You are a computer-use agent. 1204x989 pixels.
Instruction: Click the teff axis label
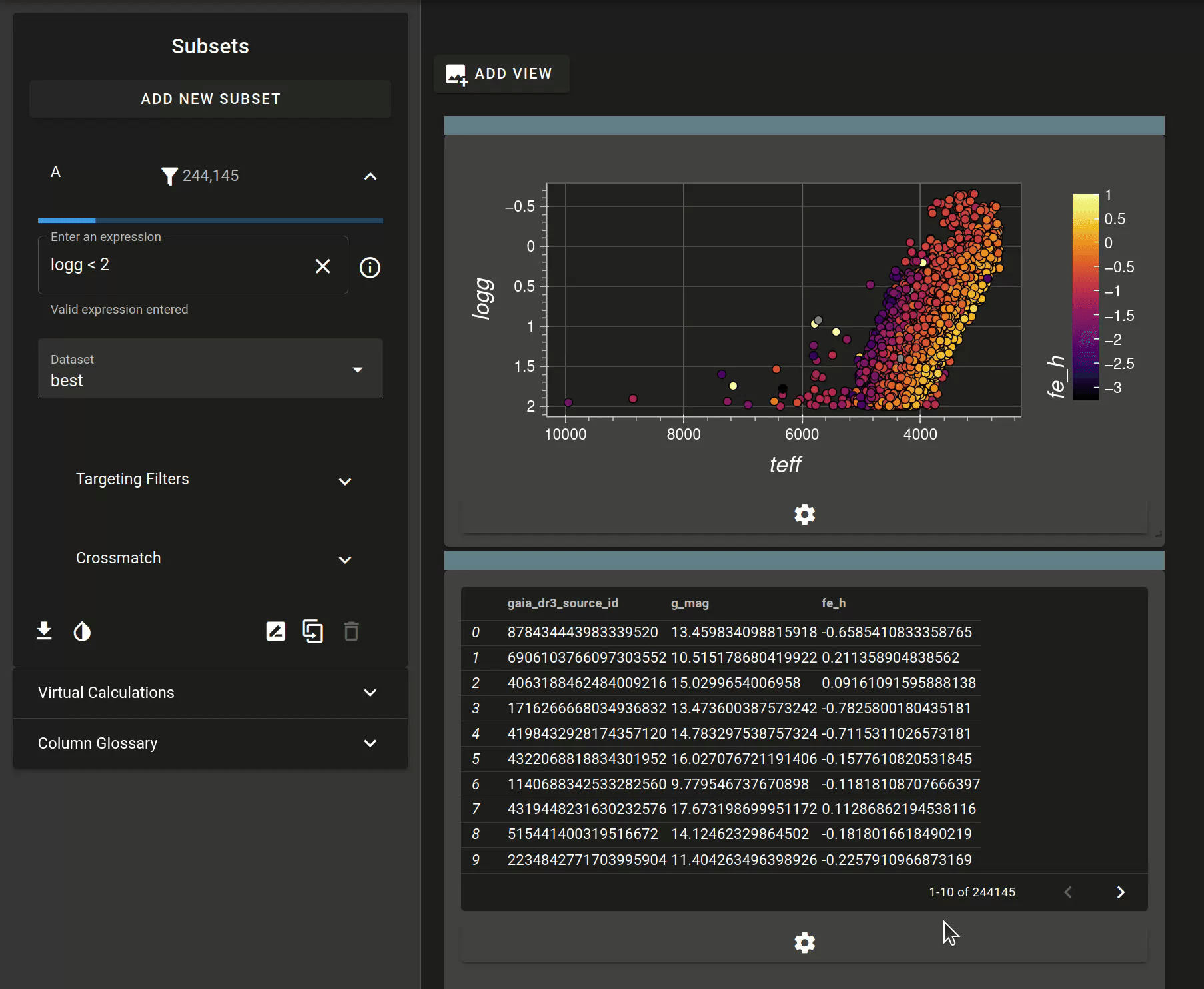[x=785, y=464]
